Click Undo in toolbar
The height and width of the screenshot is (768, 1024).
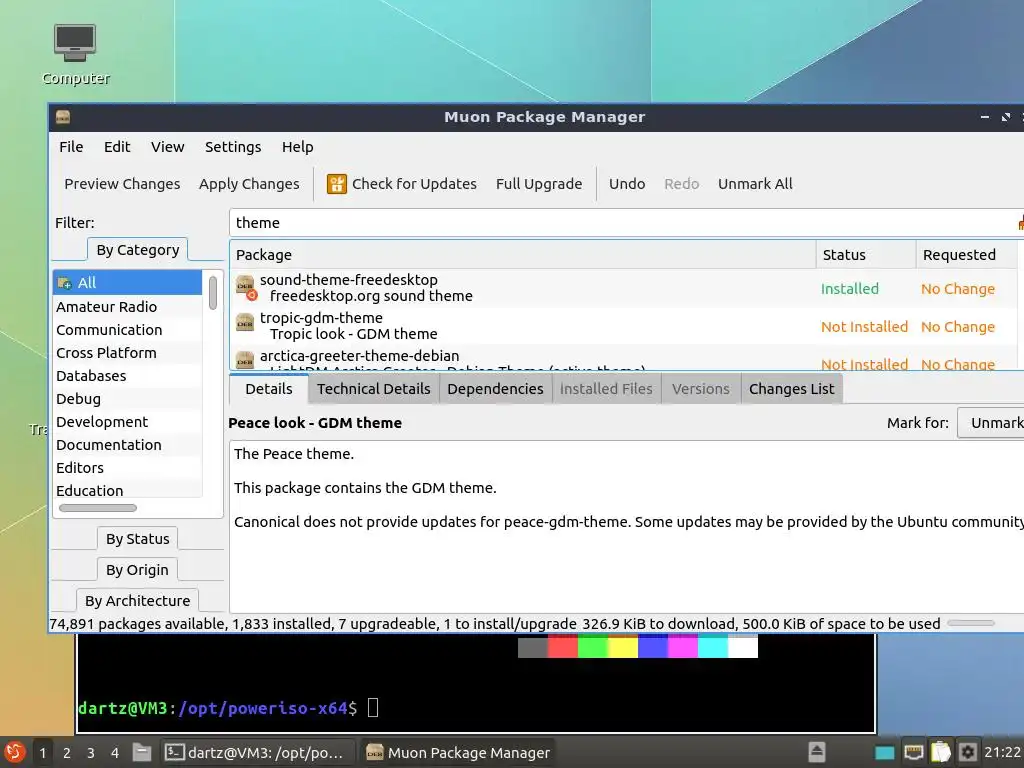pos(627,184)
